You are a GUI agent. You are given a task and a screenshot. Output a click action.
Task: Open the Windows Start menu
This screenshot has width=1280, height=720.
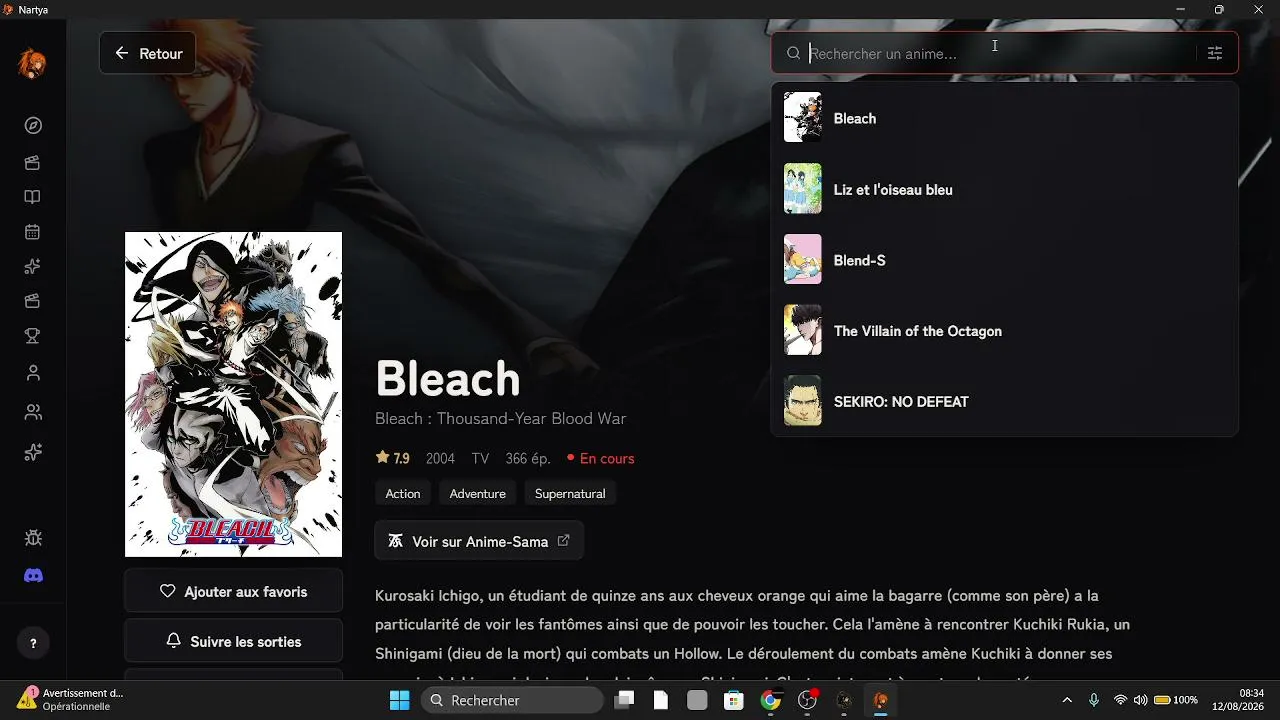click(399, 700)
